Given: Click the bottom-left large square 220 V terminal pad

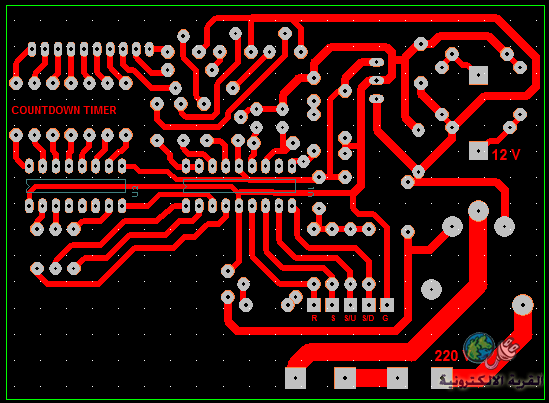Looking at the screenshot, I should coord(295,378).
